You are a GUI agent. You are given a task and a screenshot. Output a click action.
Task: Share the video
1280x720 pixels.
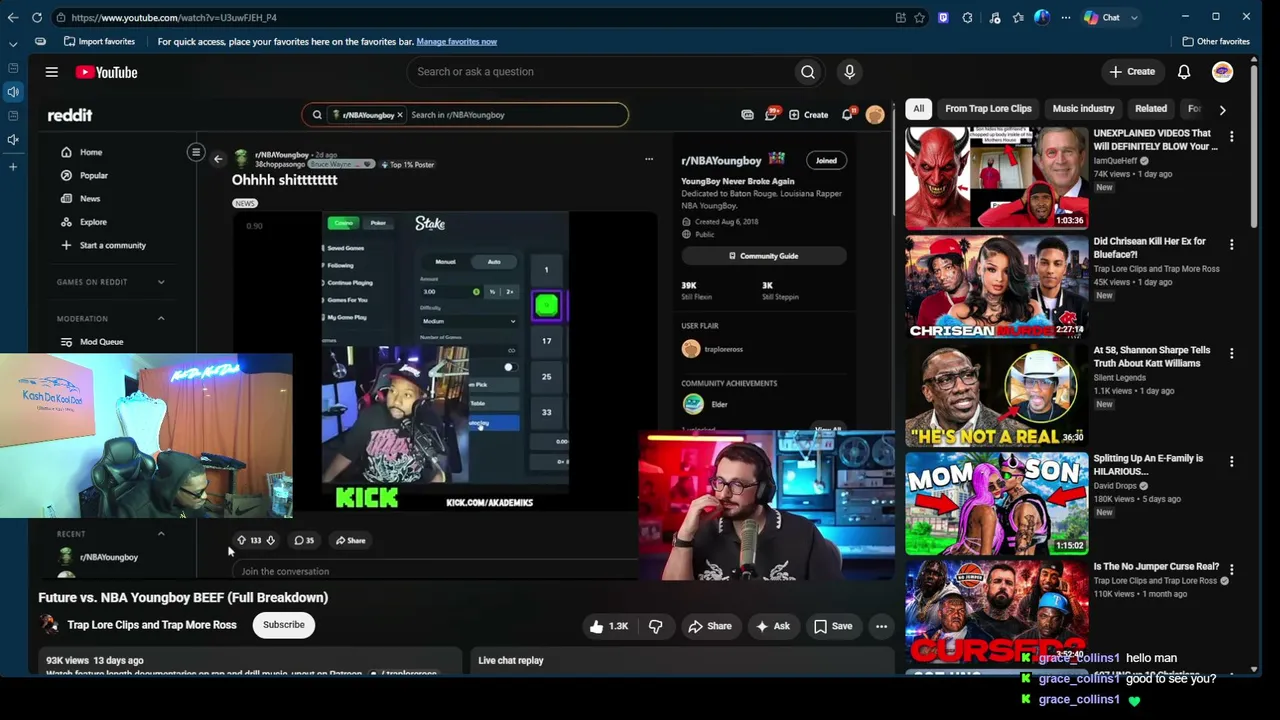[x=709, y=626]
